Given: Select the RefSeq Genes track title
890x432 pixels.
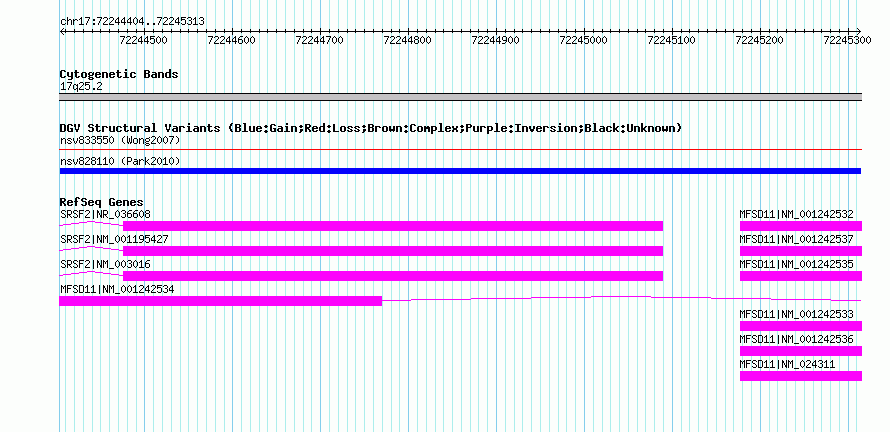Looking at the screenshot, I should (102, 202).
